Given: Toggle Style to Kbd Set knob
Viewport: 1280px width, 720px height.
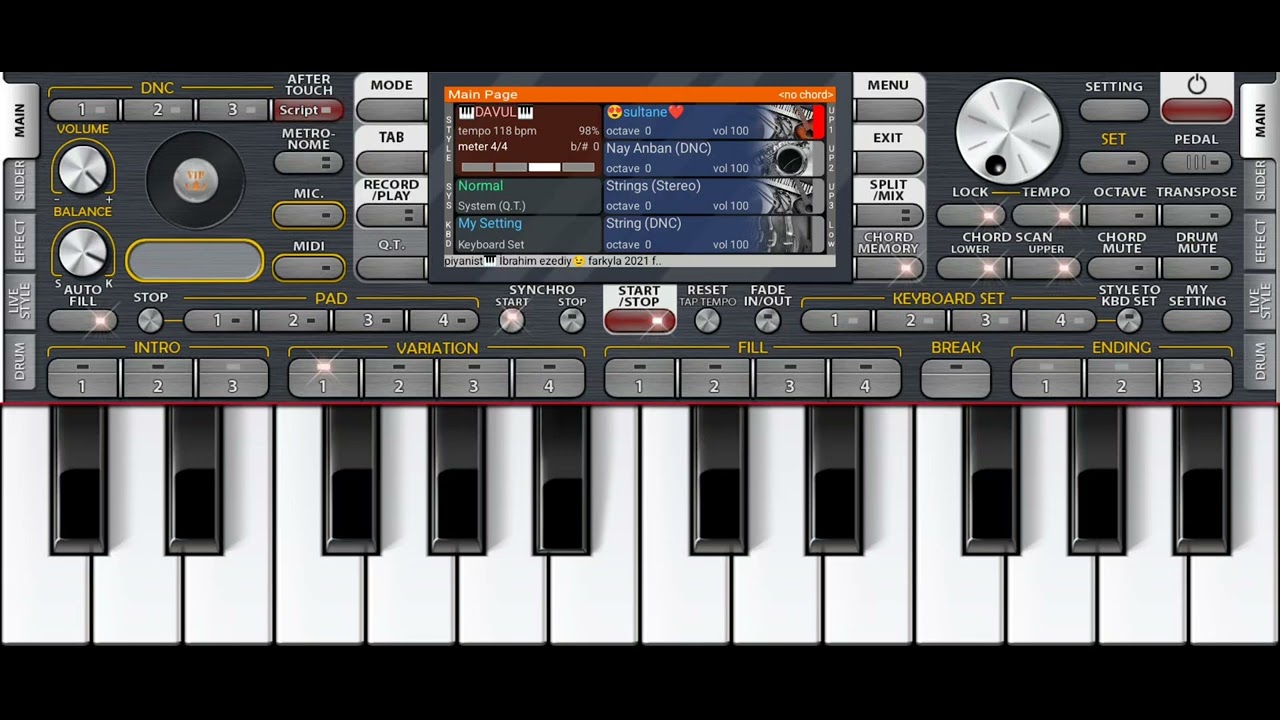Looking at the screenshot, I should [1129, 320].
